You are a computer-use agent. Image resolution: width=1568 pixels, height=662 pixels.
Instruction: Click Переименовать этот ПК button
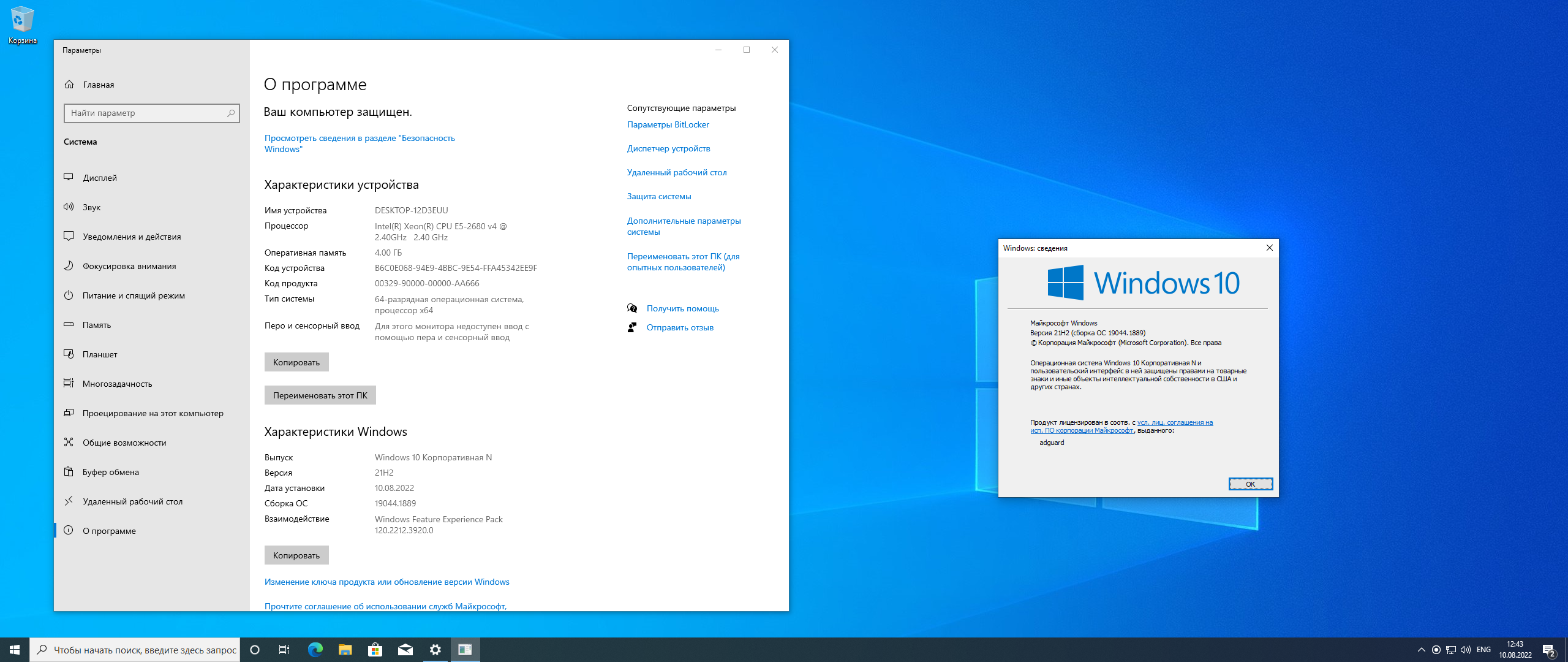coord(320,395)
